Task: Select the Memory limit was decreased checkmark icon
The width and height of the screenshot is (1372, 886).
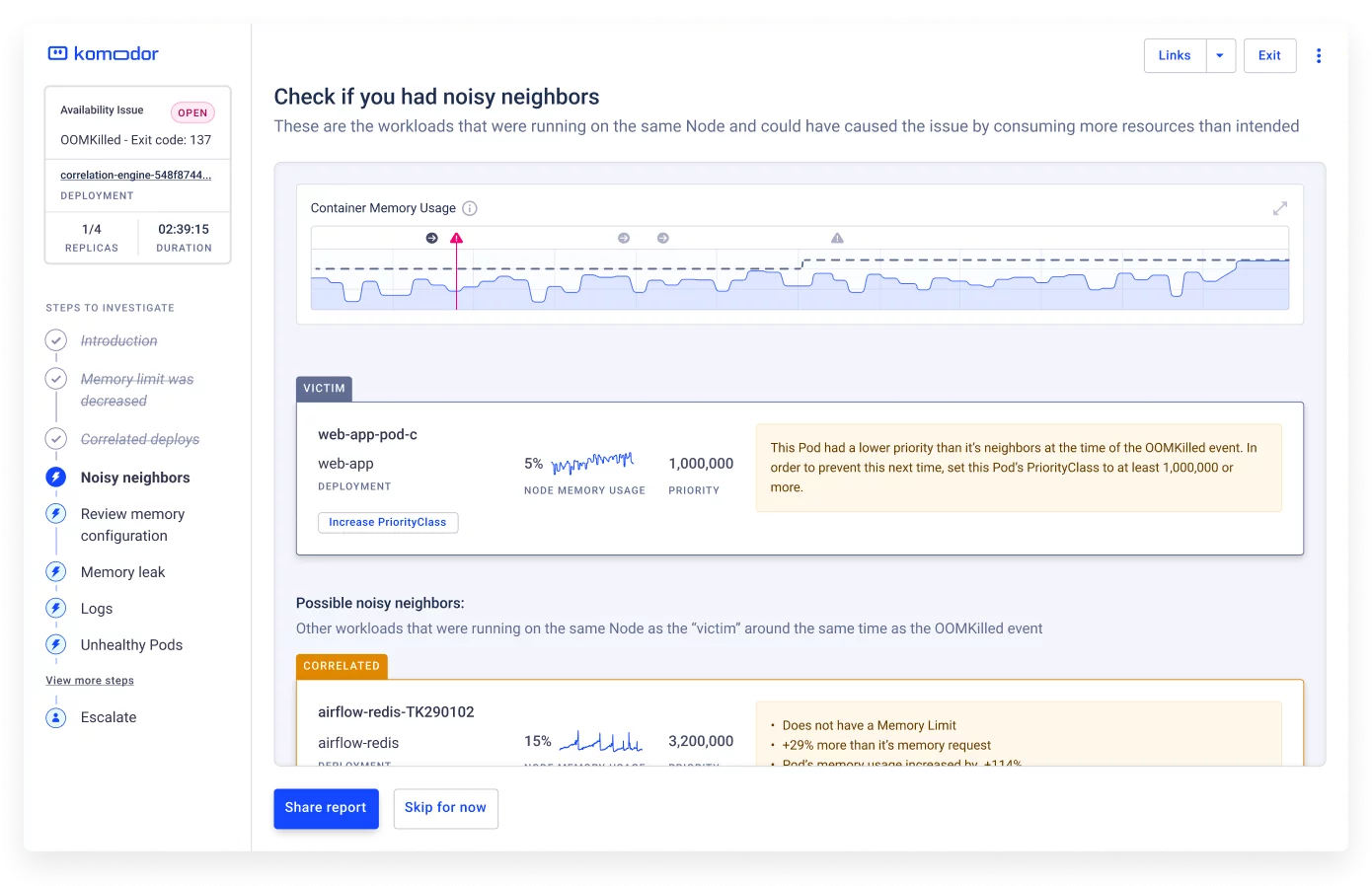Action: click(56, 379)
